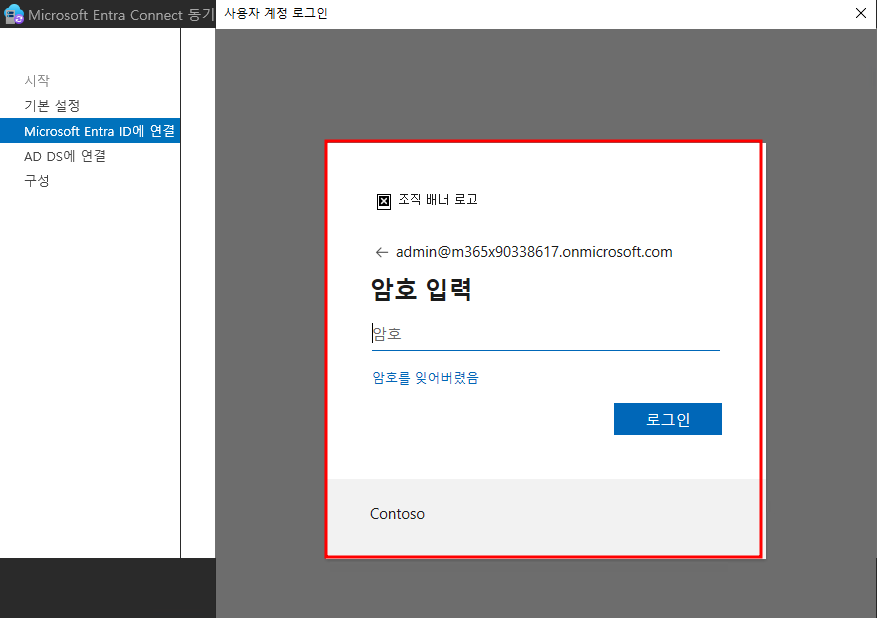Select the 구성 step in the sidebar
Viewport: 877px width, 618px height.
click(x=37, y=181)
